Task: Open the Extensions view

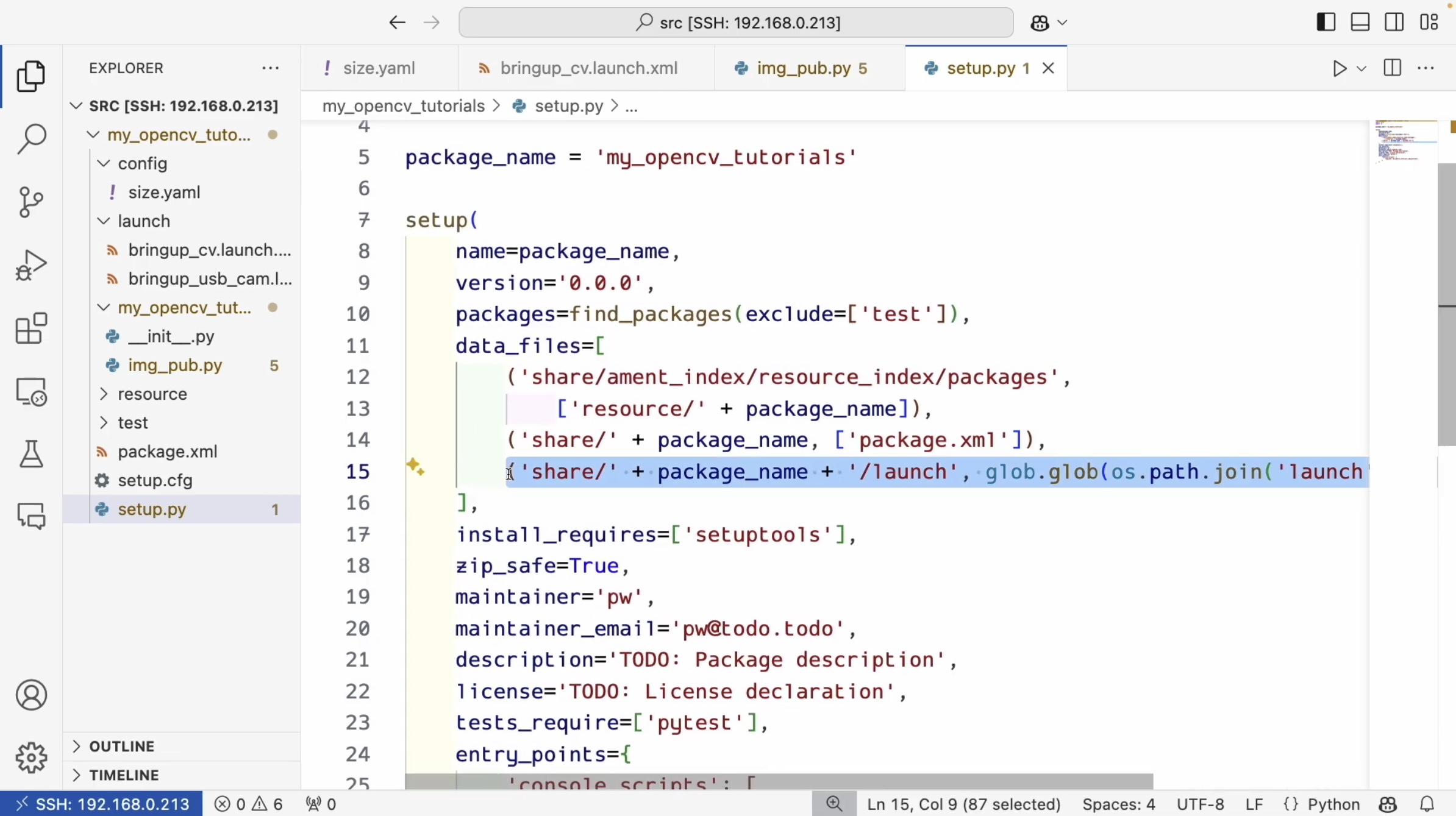Action: [x=30, y=329]
